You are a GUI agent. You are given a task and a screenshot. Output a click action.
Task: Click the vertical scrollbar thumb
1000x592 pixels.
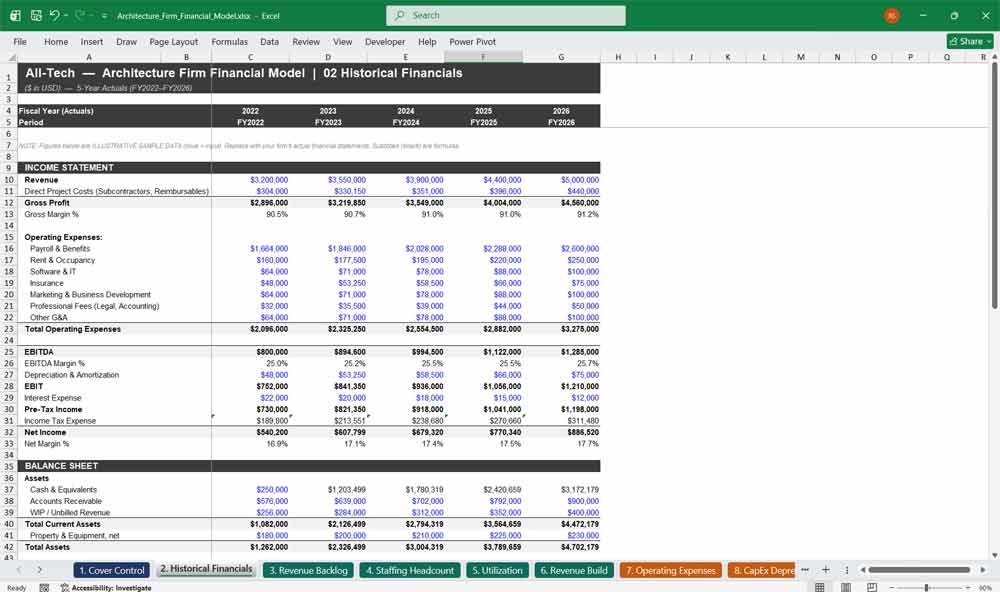click(994, 185)
